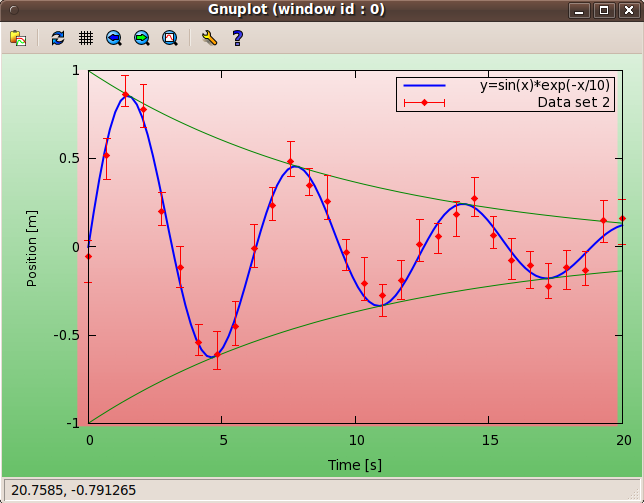
Task: Click x-axis tick label 20
Action: click(623, 441)
